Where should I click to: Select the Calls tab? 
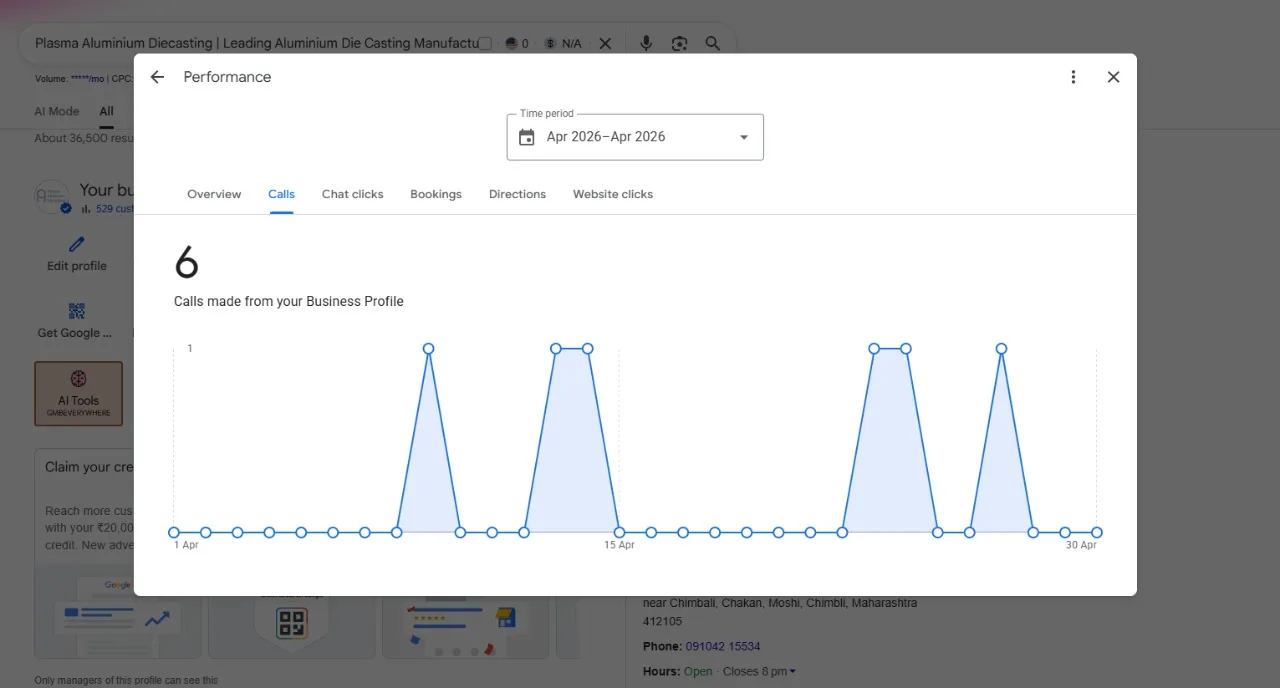(x=281, y=194)
